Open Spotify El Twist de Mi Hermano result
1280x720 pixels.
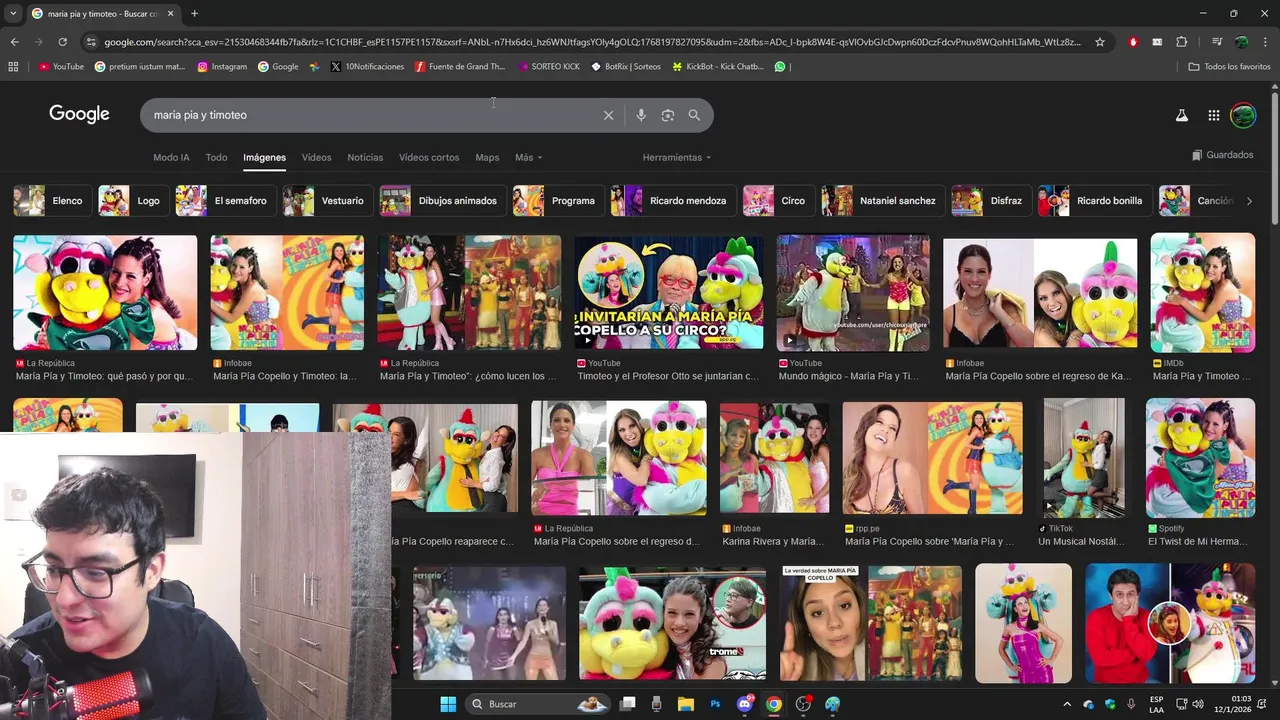tap(1200, 457)
